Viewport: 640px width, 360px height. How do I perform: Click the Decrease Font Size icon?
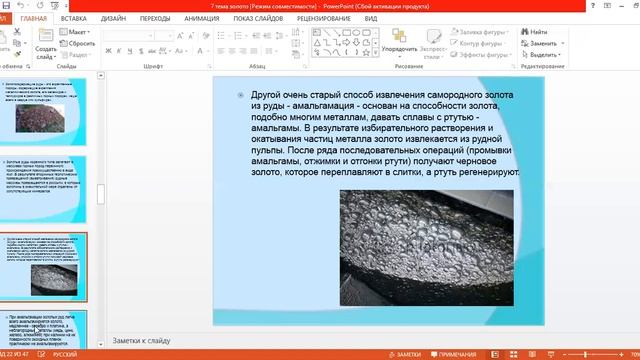click(191, 36)
